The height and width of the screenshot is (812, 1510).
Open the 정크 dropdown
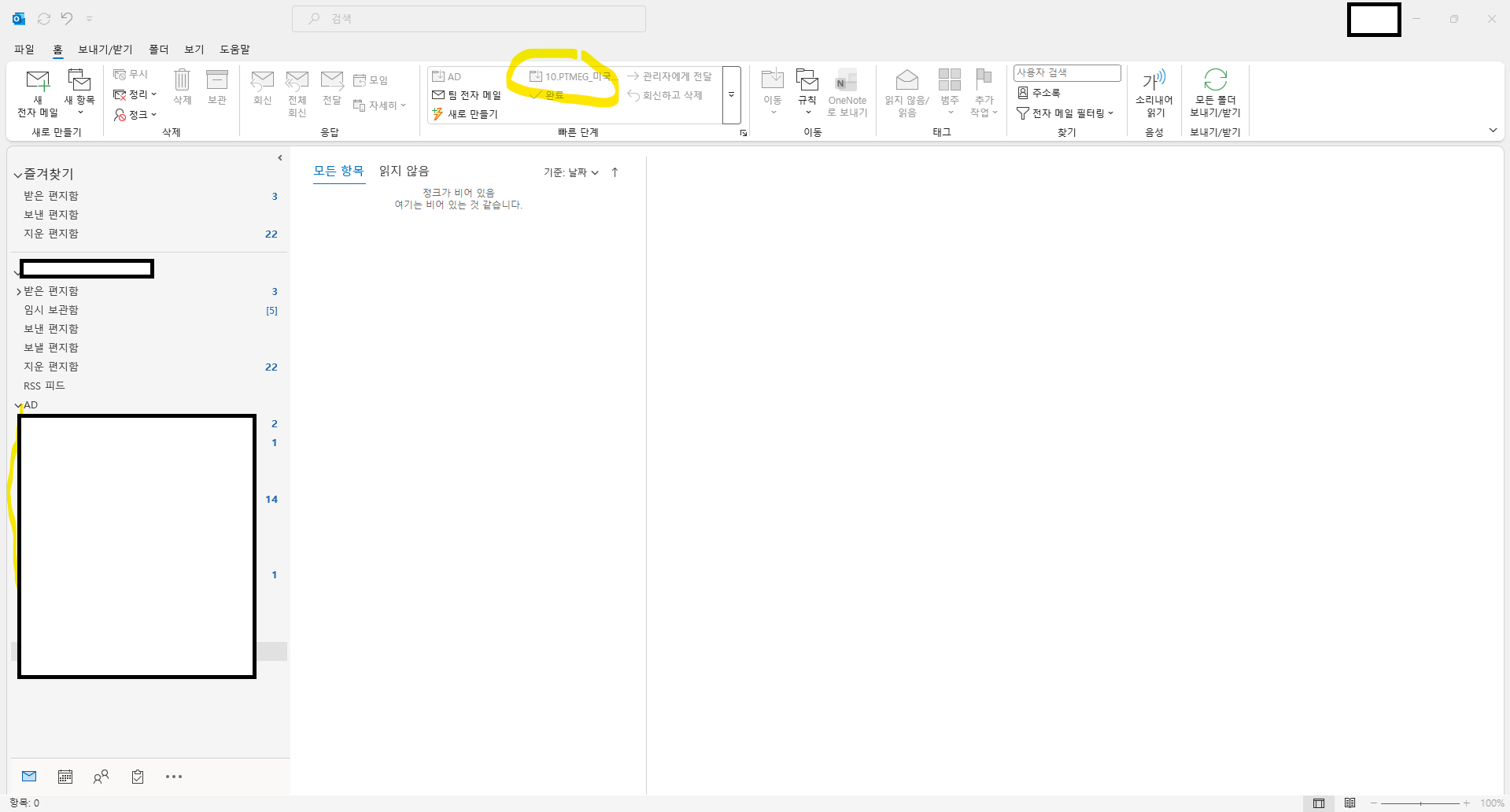click(x=135, y=115)
